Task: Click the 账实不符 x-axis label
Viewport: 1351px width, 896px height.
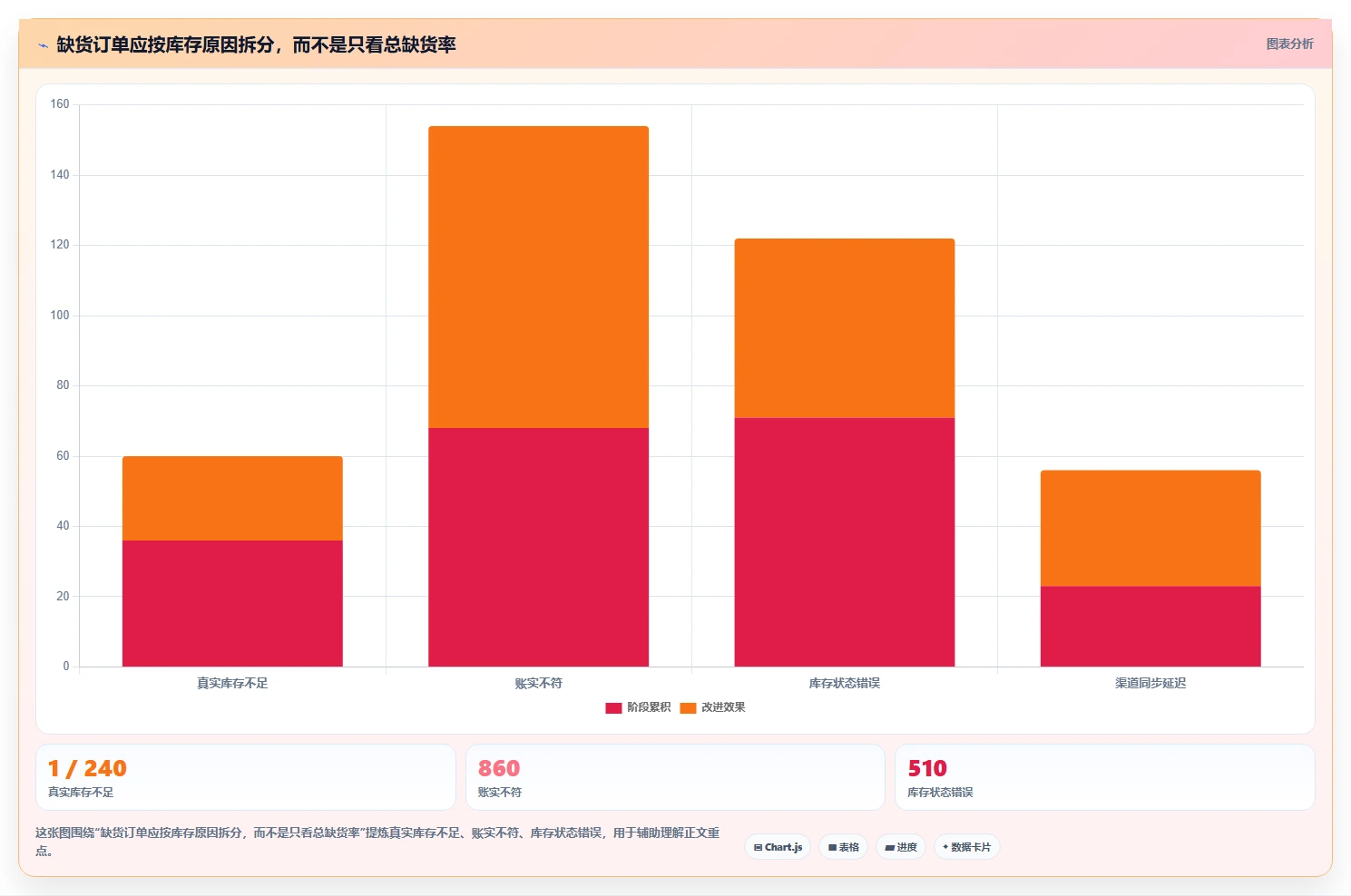Action: click(x=538, y=683)
